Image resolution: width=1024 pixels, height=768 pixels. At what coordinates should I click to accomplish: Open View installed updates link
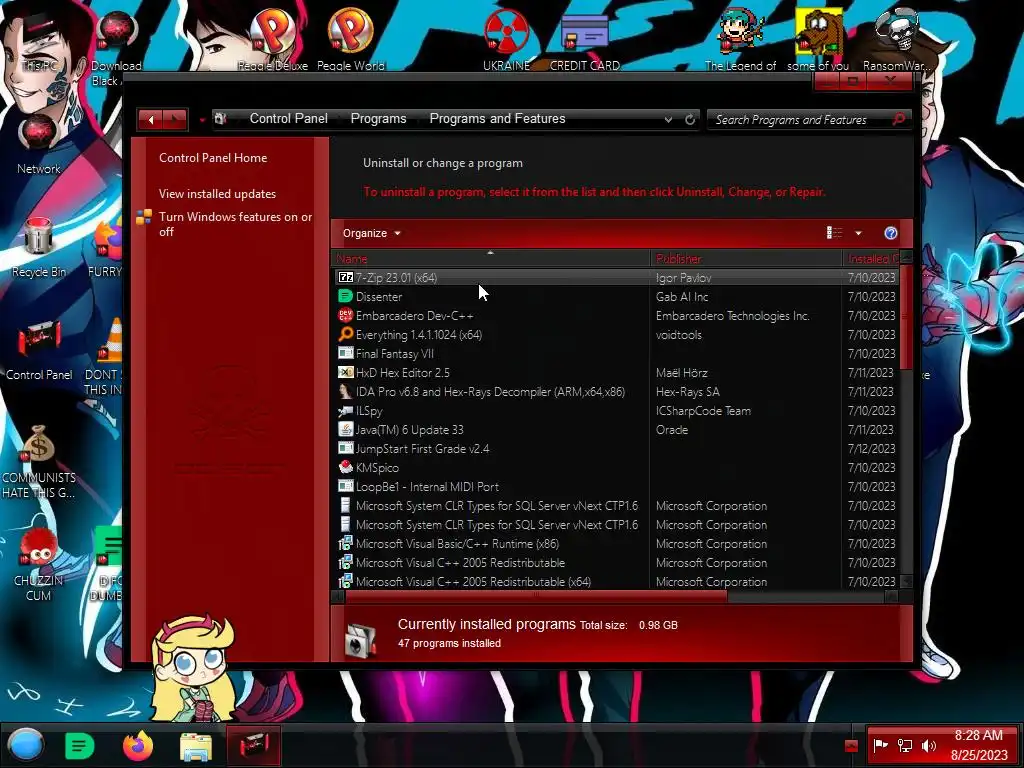click(x=217, y=193)
